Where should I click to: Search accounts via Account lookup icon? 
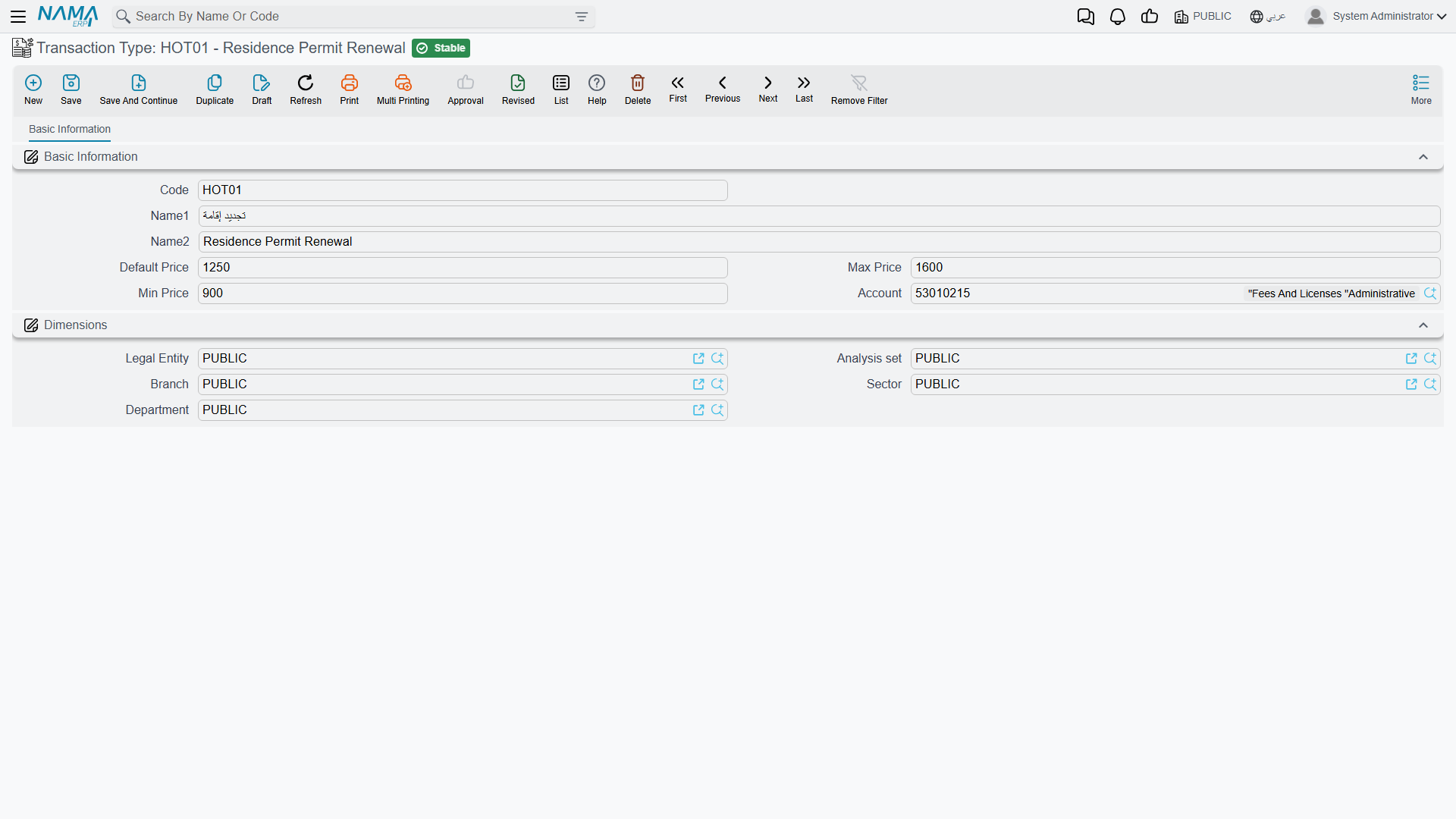[1430, 293]
